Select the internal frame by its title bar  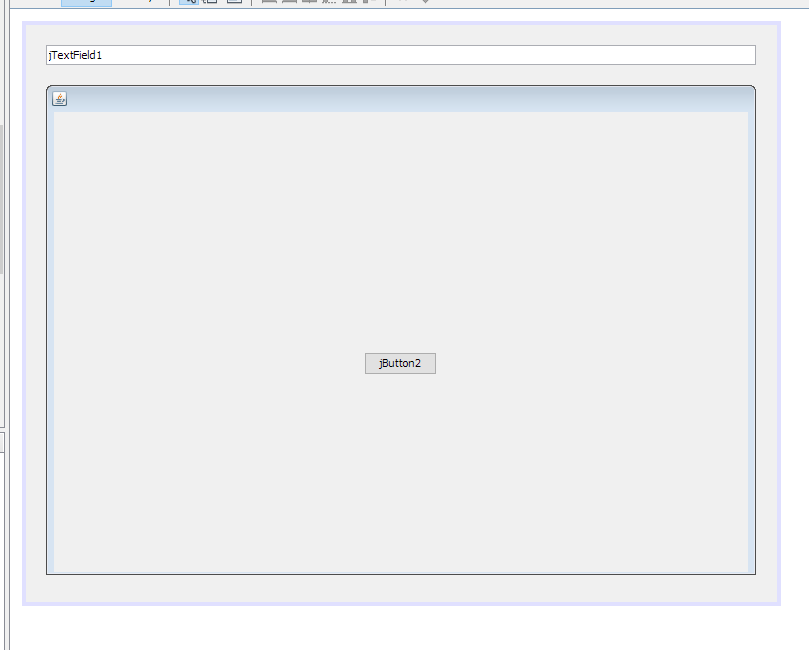(401, 99)
